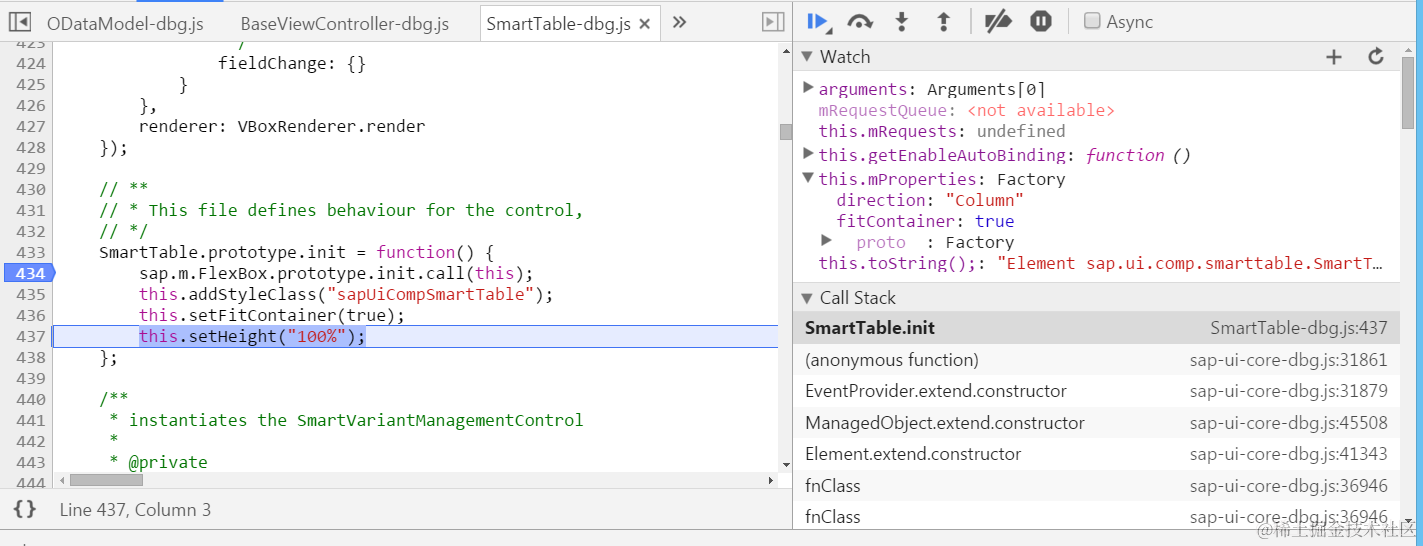Set a breakpoint on line 435

click(x=30, y=294)
